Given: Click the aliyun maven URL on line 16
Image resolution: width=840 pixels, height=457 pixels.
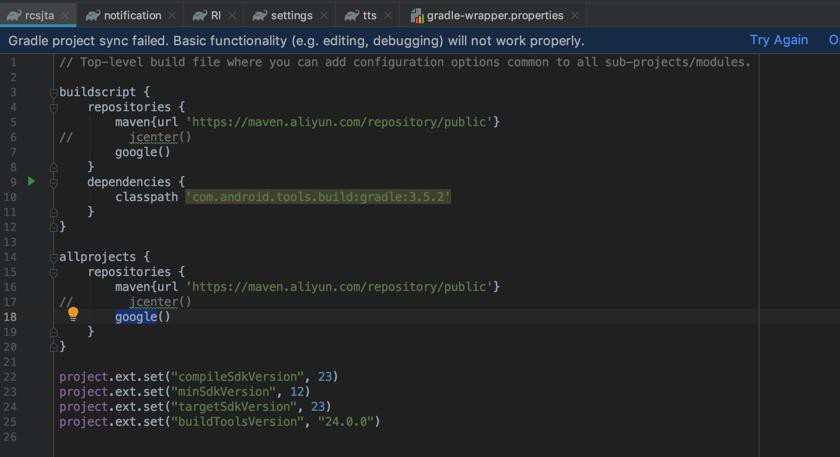Looking at the screenshot, I should pos(339,287).
